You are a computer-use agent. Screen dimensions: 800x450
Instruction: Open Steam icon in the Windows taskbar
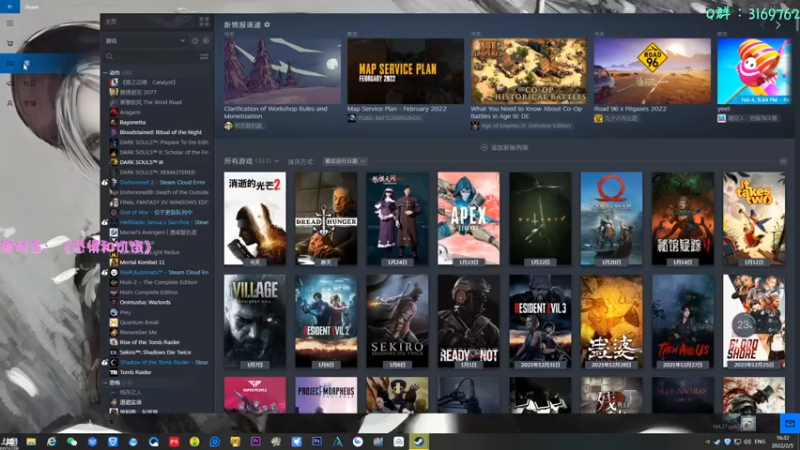click(419, 441)
